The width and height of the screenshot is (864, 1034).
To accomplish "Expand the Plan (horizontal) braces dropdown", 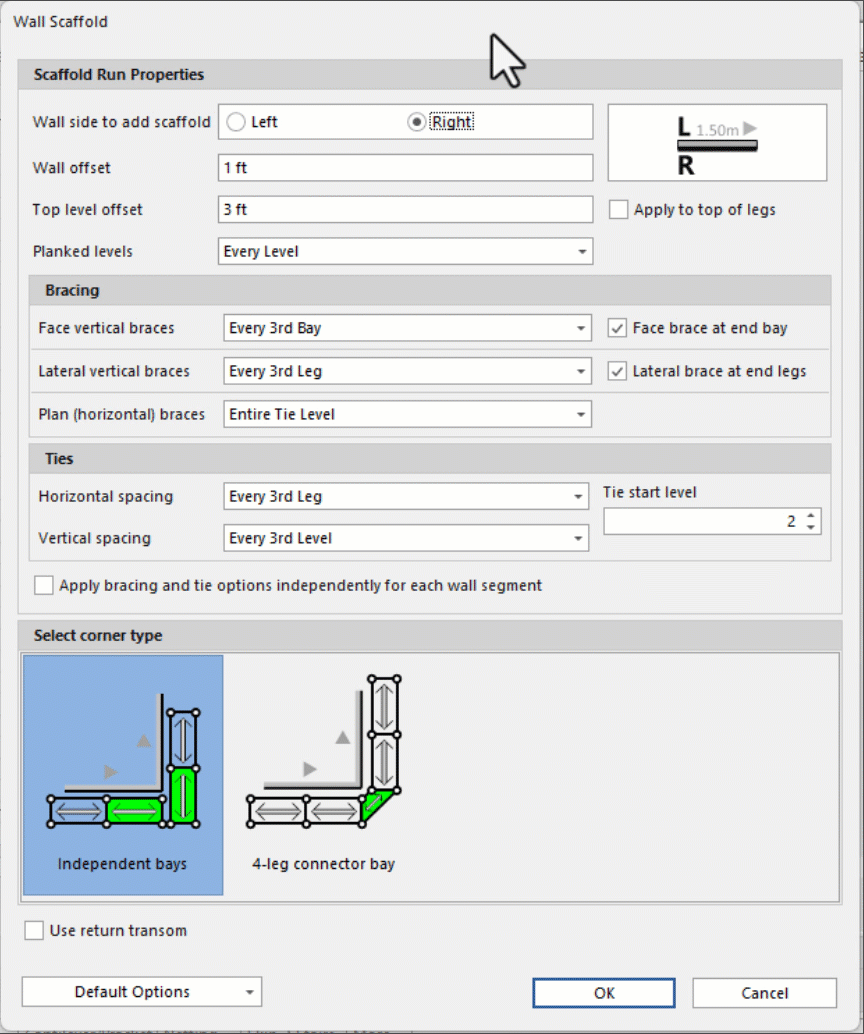I will coord(407,414).
